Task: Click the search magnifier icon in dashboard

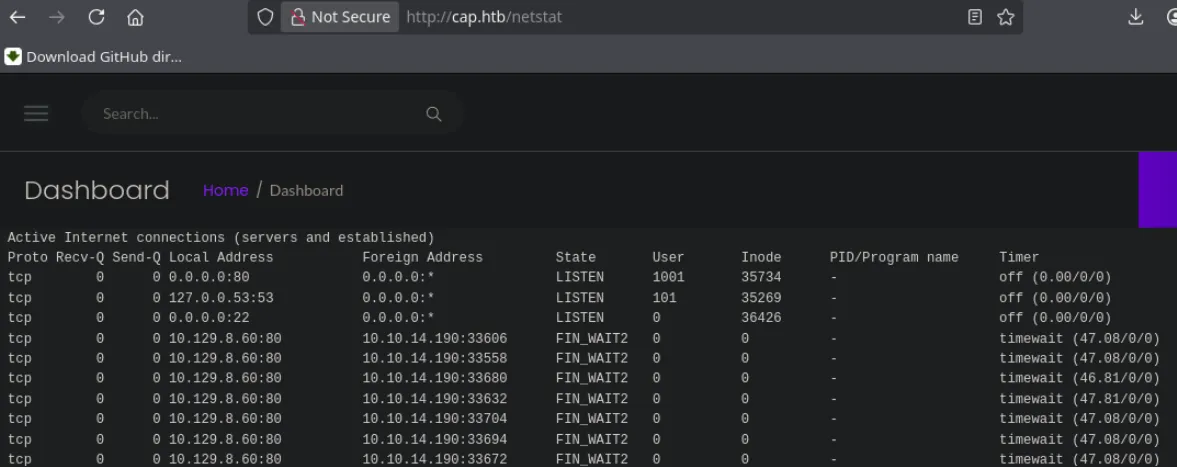Action: (433, 113)
